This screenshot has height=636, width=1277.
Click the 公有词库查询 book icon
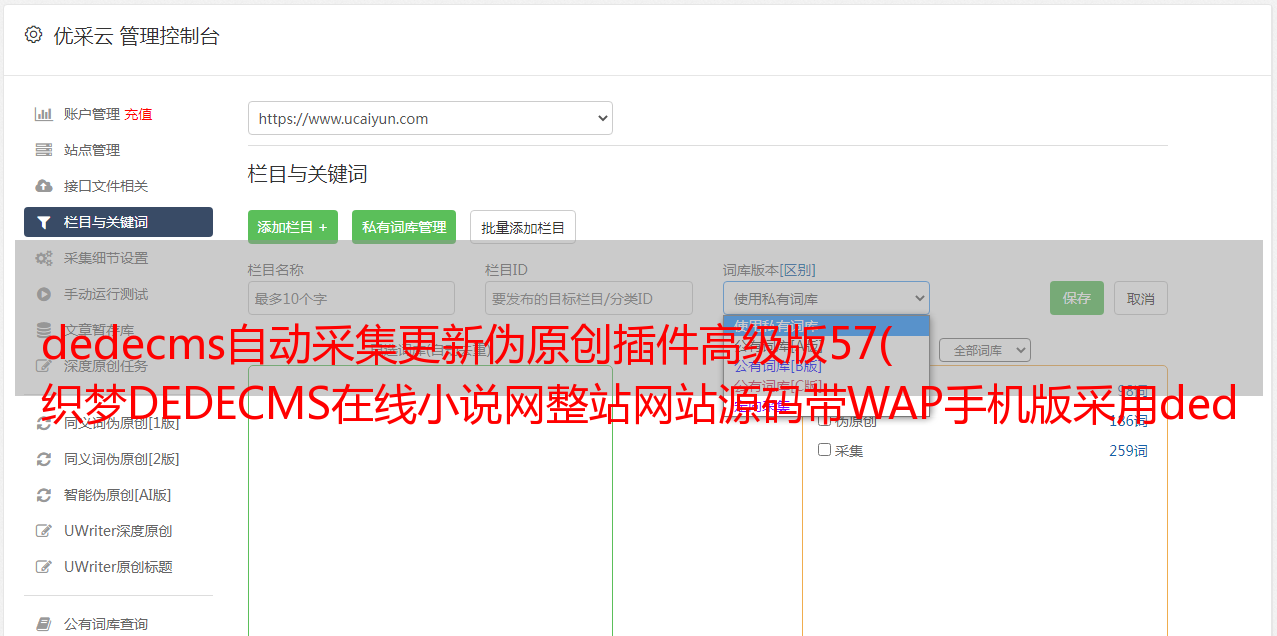pos(43,624)
